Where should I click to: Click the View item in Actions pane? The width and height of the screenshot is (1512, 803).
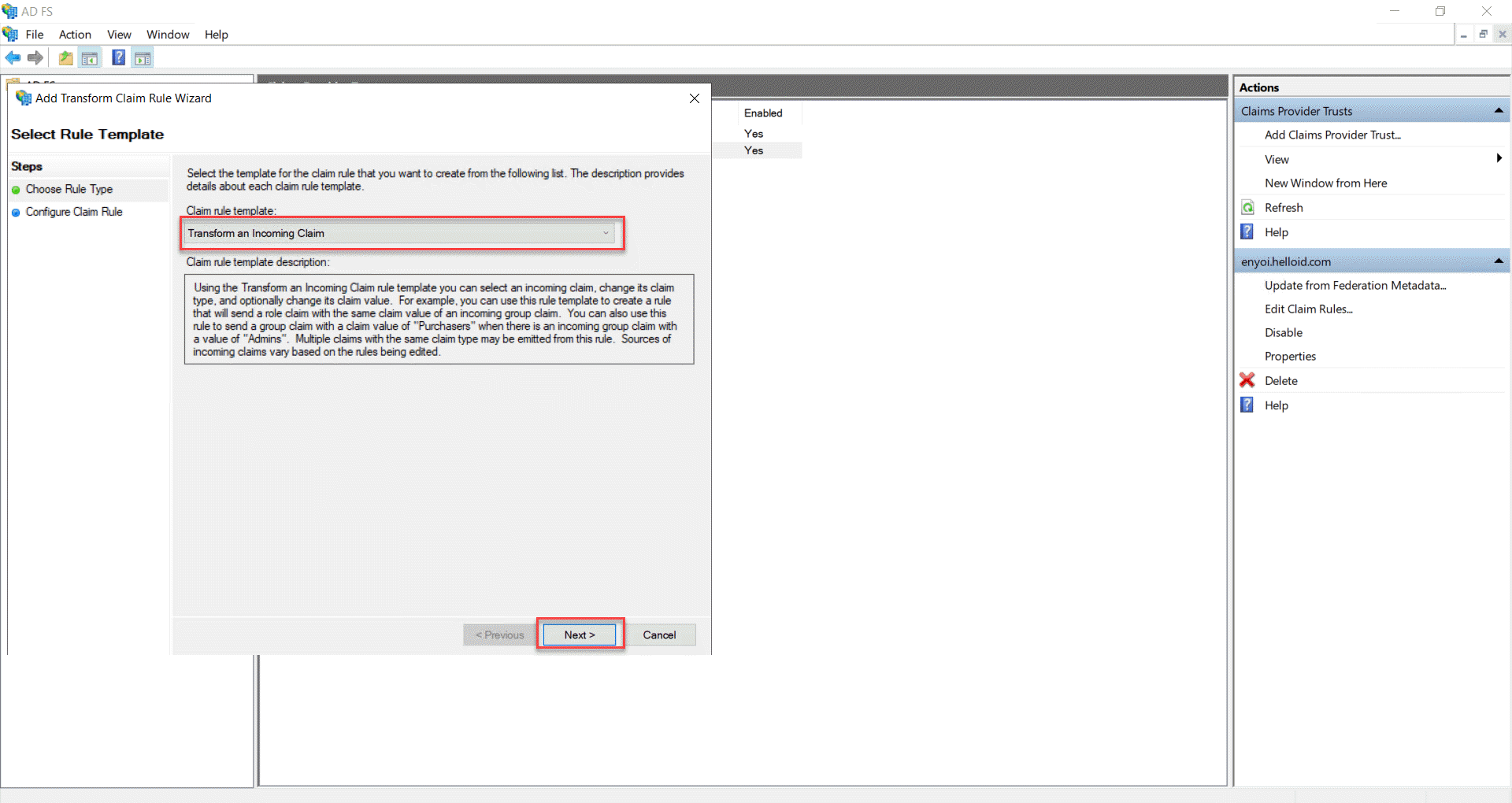tap(1277, 159)
